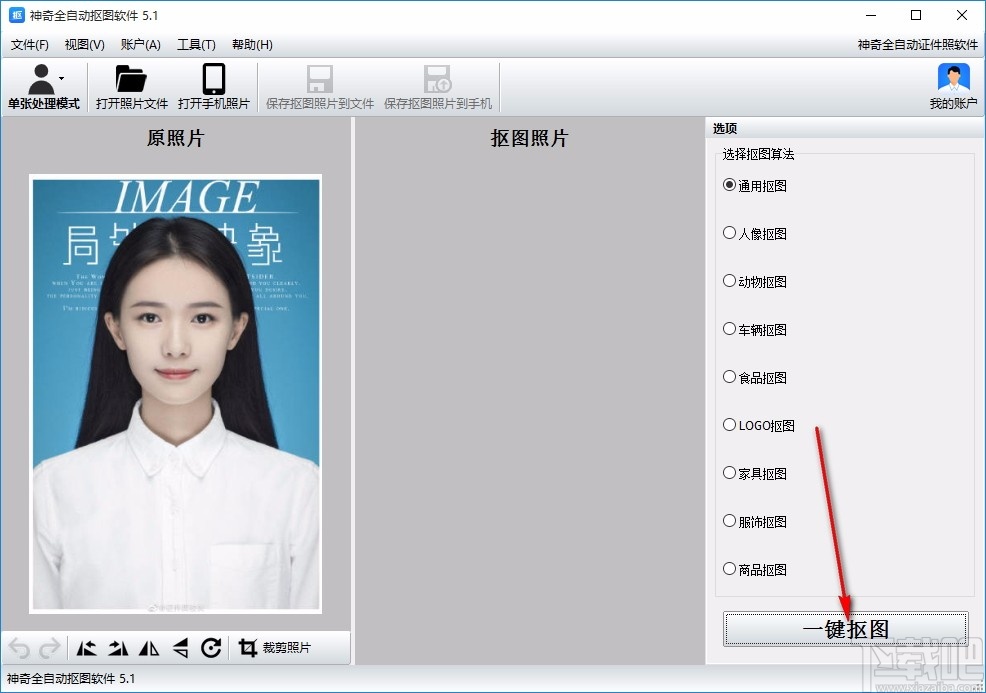
Task: Select 人像抠图 radio option
Action: 755,233
